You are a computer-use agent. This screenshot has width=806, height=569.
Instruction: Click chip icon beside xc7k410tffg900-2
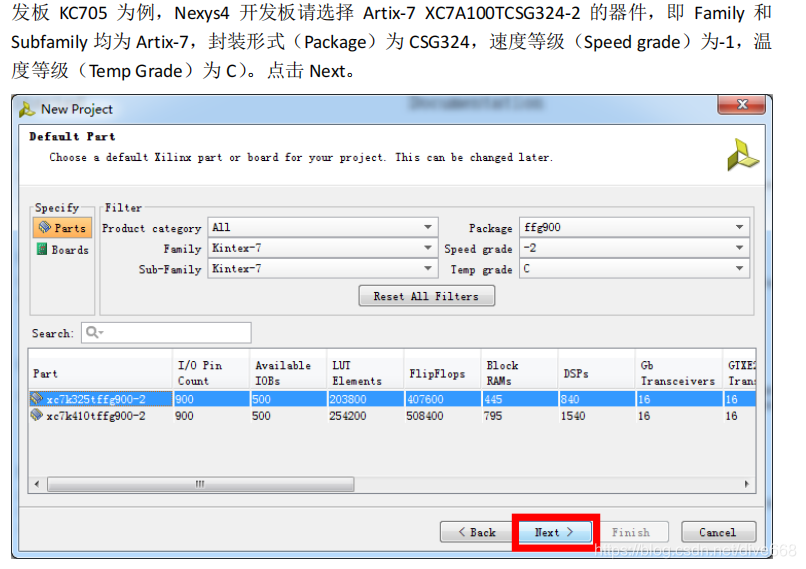pyautogui.click(x=36, y=415)
